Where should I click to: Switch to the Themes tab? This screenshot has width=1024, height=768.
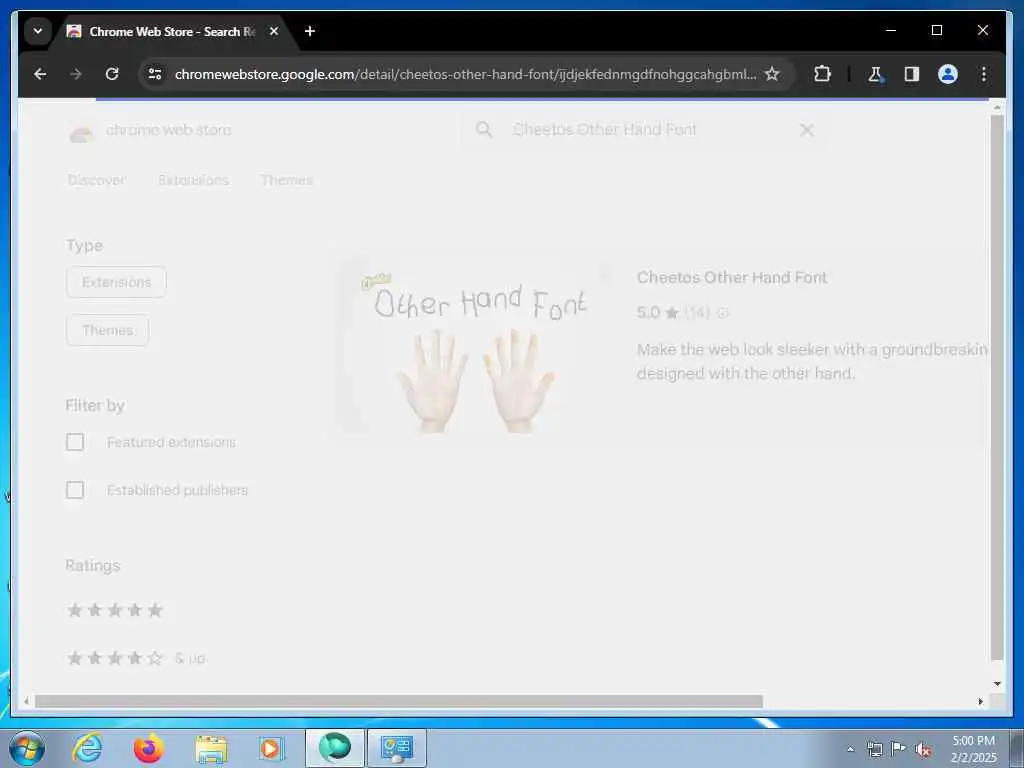pos(287,180)
